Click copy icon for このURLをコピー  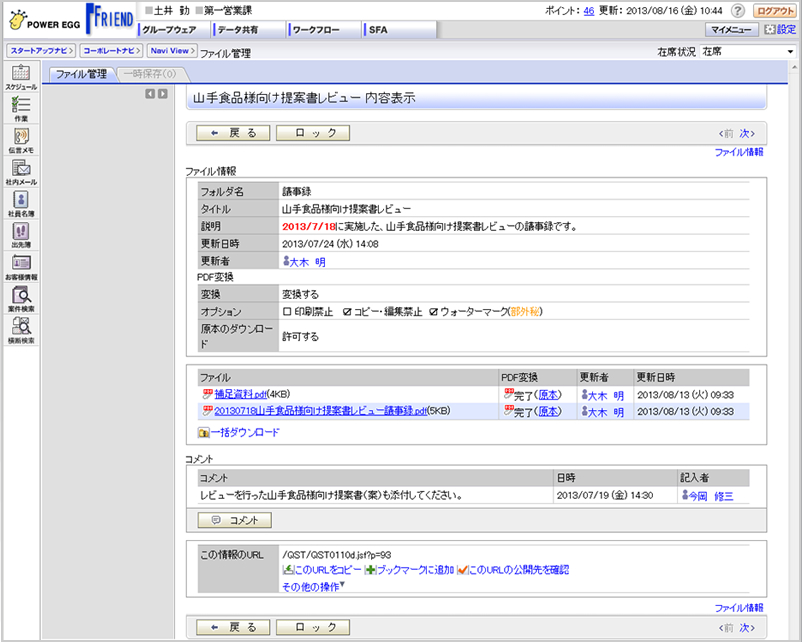[288, 570]
